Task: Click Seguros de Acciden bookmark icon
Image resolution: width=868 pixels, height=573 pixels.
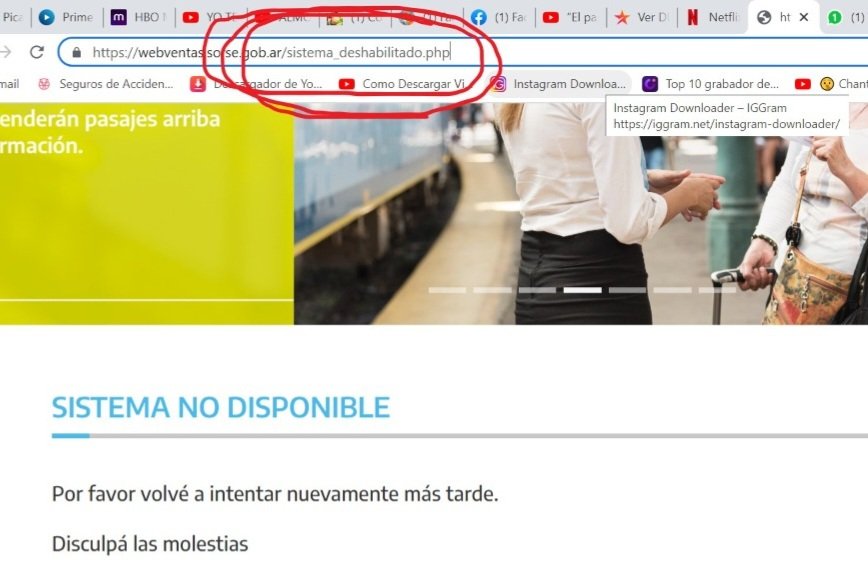Action: (x=44, y=84)
